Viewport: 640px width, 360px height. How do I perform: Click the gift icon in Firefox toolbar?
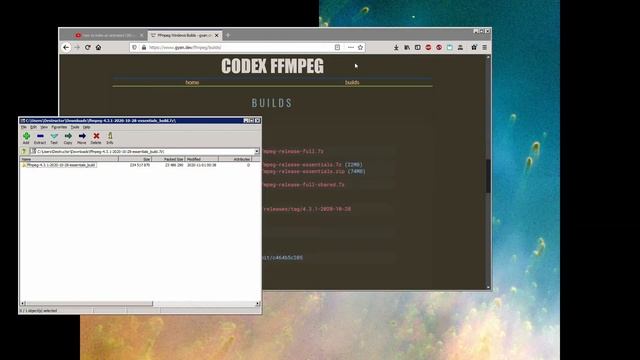click(x=474, y=47)
